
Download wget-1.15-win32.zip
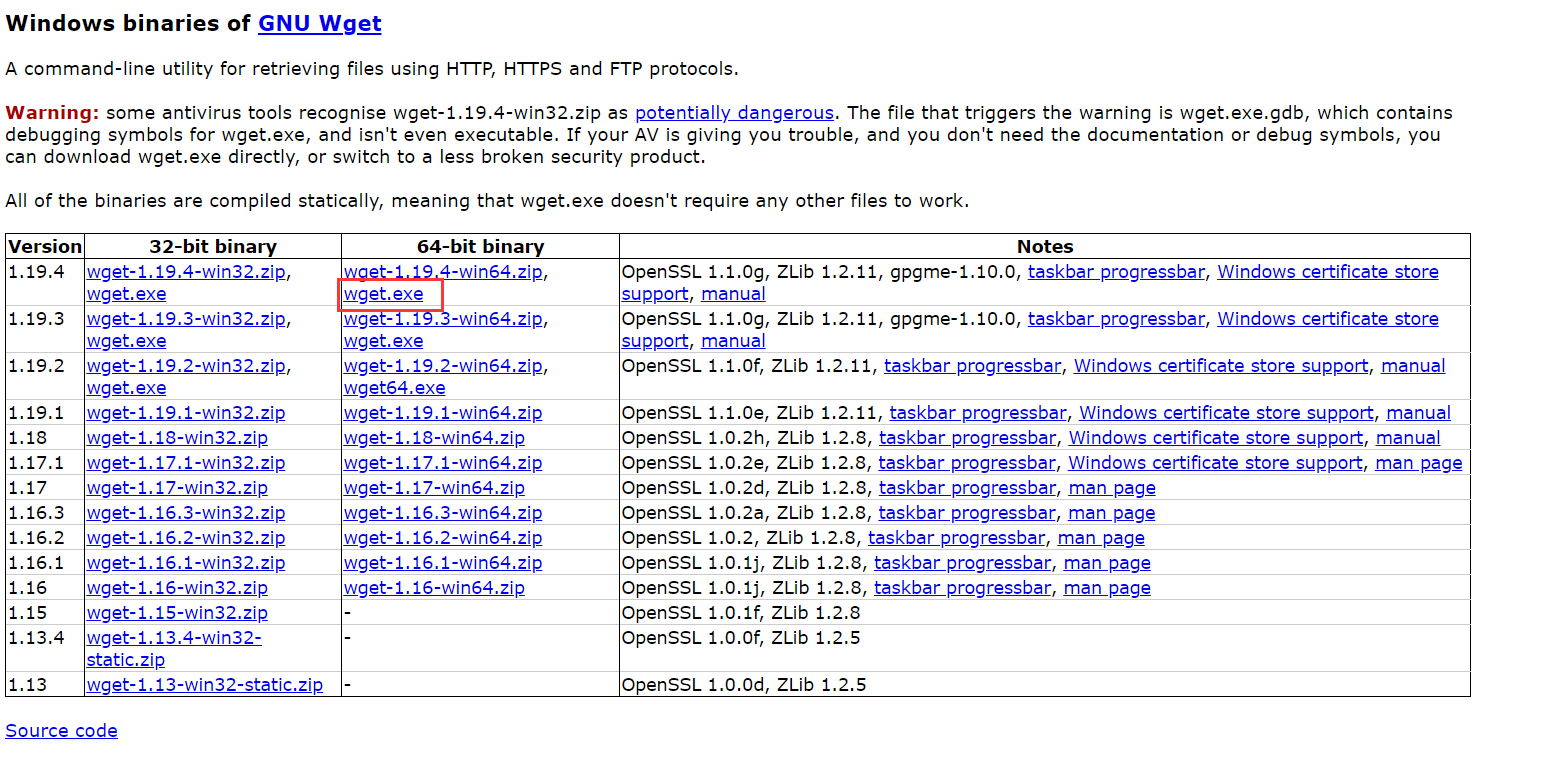tap(177, 613)
